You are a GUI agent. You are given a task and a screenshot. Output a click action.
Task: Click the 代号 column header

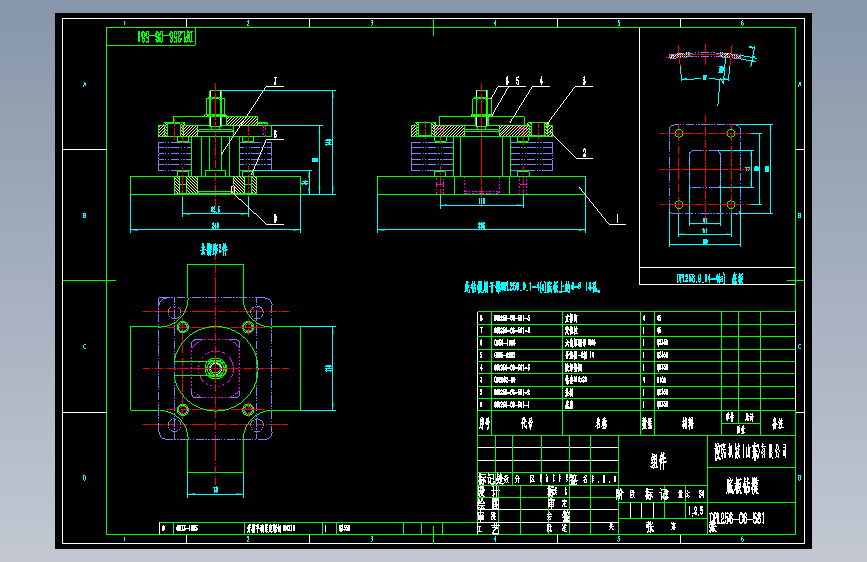(526, 424)
